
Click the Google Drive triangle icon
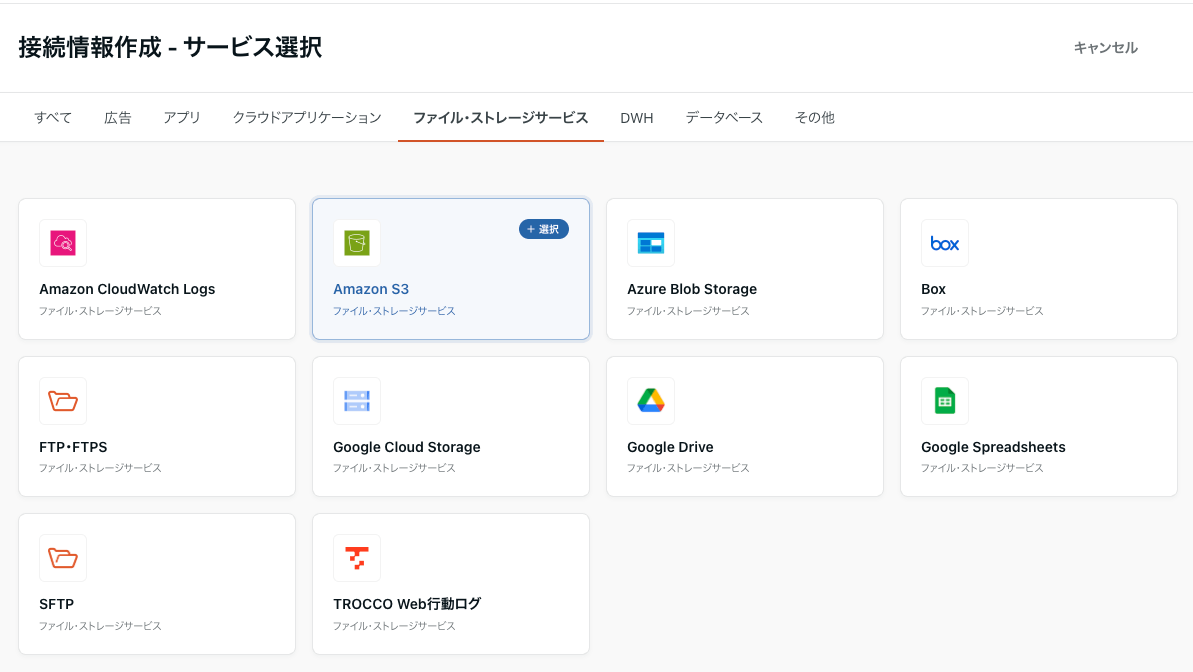click(x=651, y=400)
